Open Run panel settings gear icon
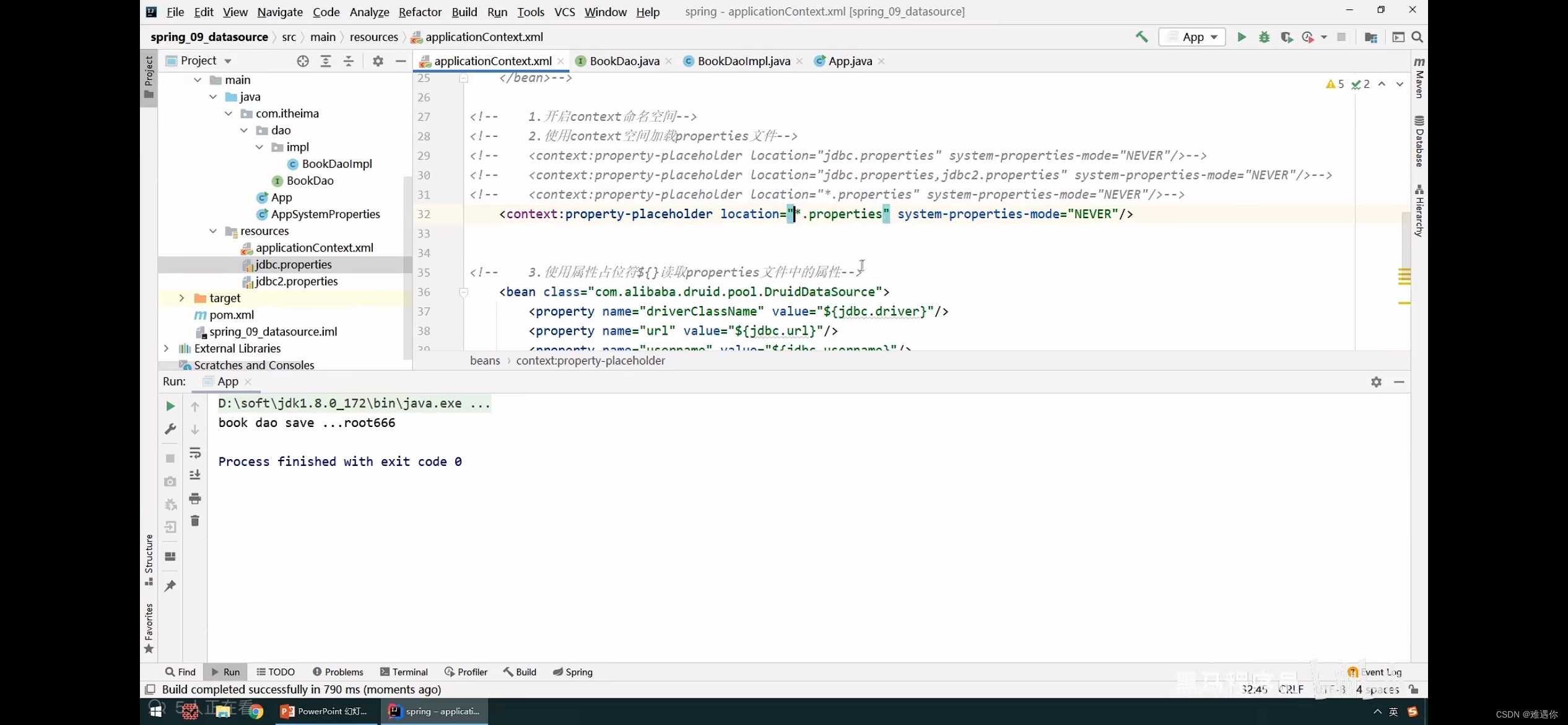1568x725 pixels. pyautogui.click(x=1376, y=382)
